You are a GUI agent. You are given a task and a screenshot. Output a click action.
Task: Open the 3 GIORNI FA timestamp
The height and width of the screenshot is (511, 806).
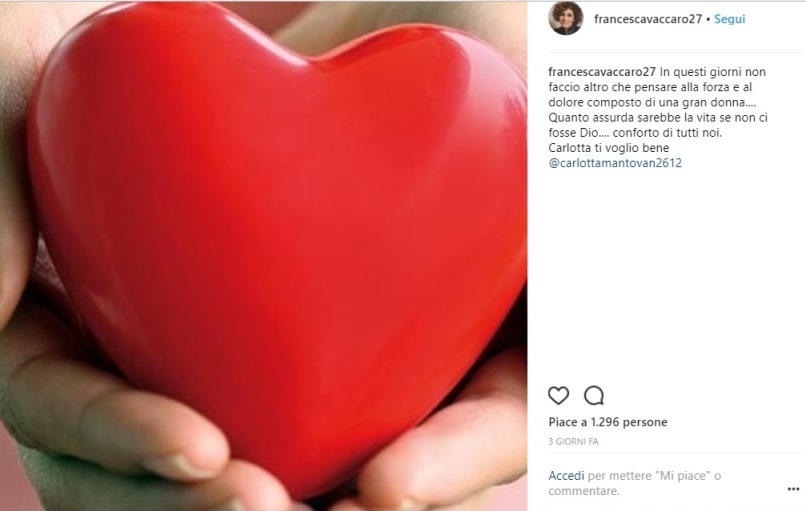click(573, 442)
